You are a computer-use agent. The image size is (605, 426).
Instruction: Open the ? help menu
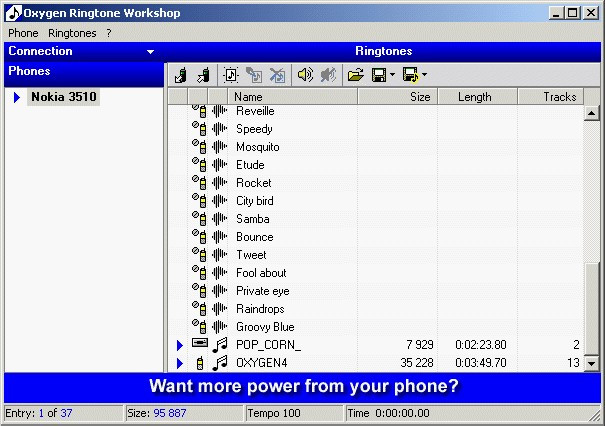pos(109,33)
